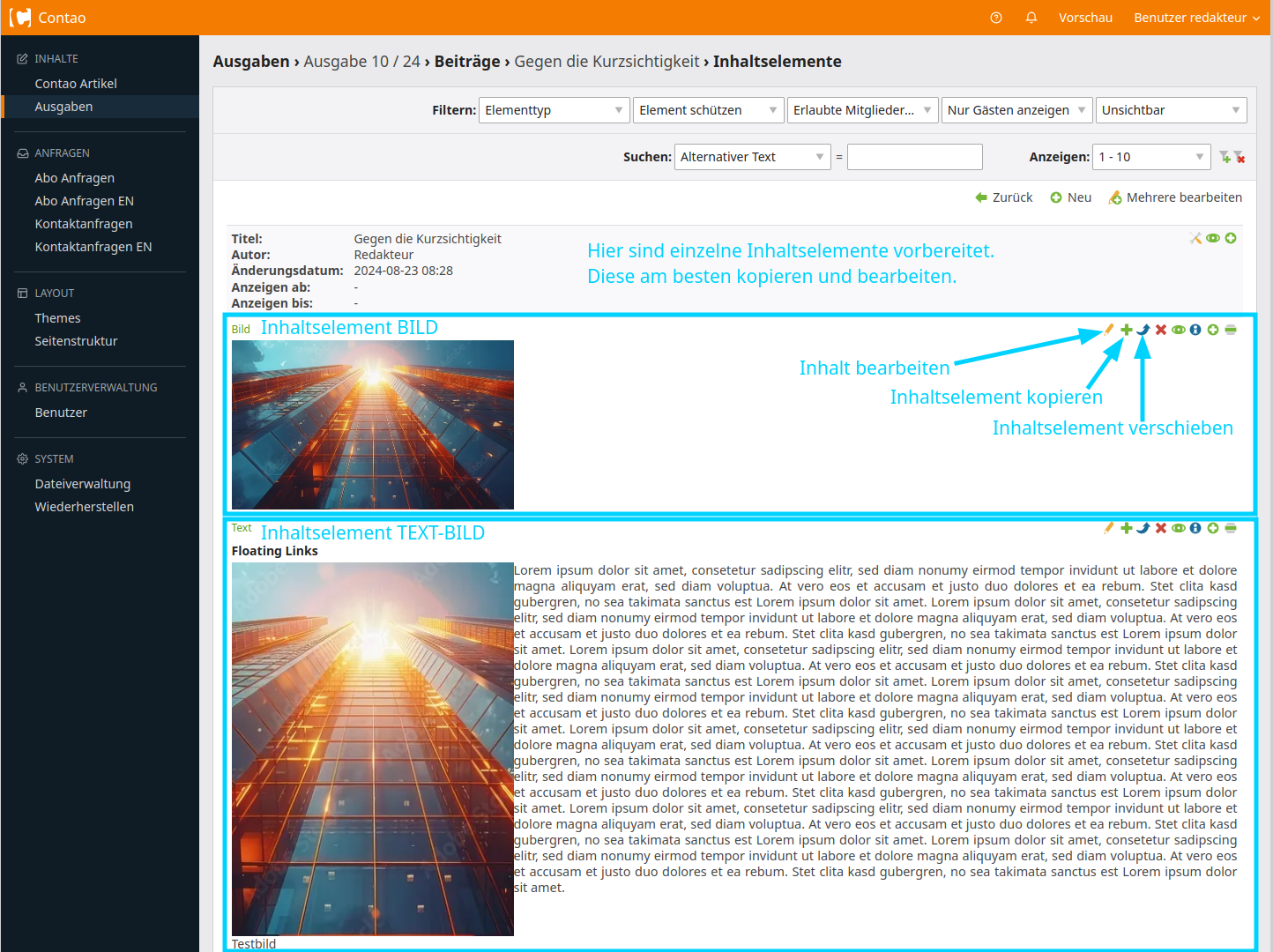Apply filters with the green plus funnel icon

tap(1225, 157)
